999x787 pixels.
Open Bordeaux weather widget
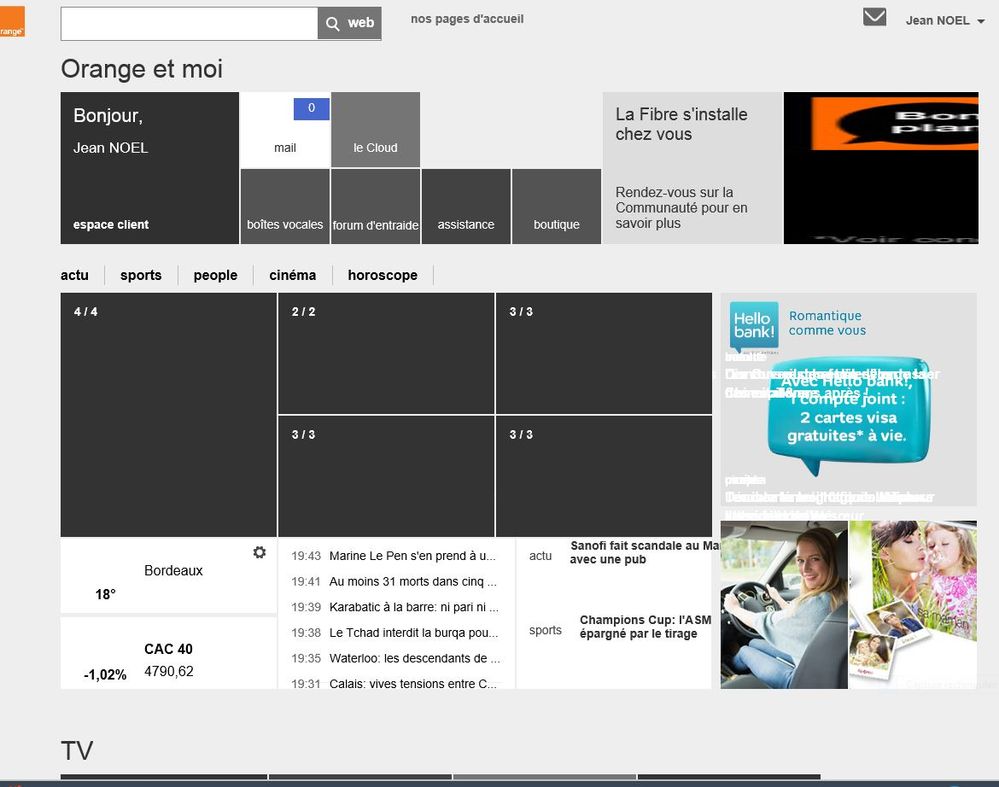click(x=168, y=575)
